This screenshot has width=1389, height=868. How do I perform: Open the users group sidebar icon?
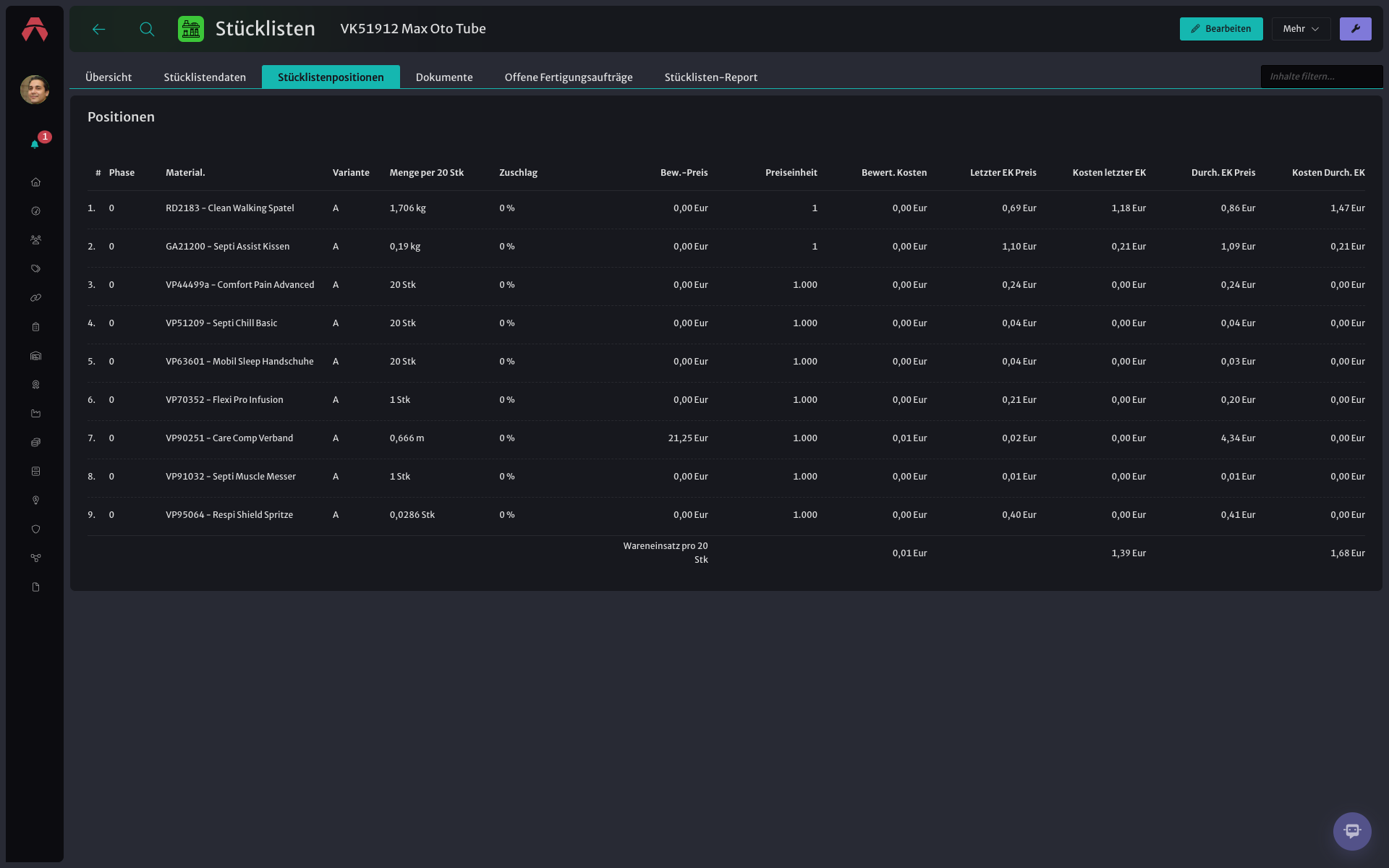(x=35, y=240)
